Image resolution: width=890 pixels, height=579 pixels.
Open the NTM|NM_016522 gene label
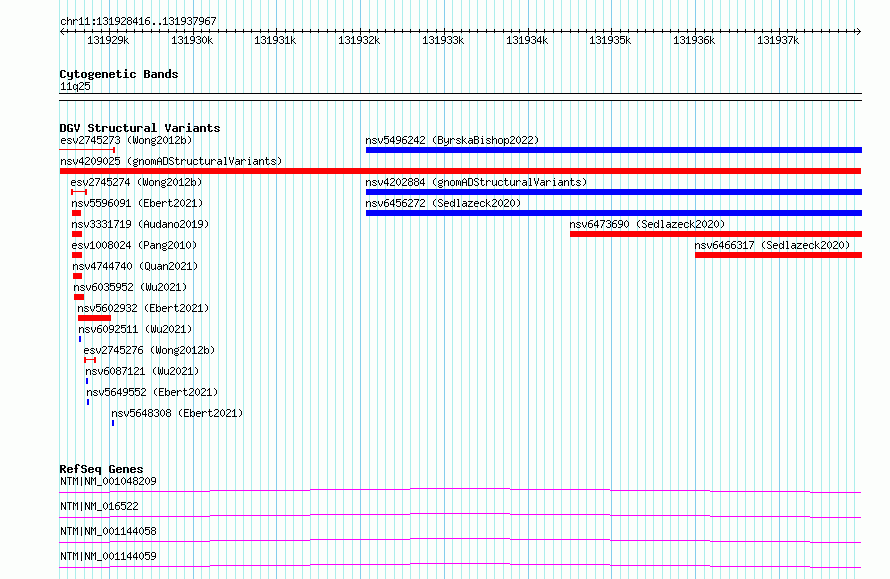(99, 506)
